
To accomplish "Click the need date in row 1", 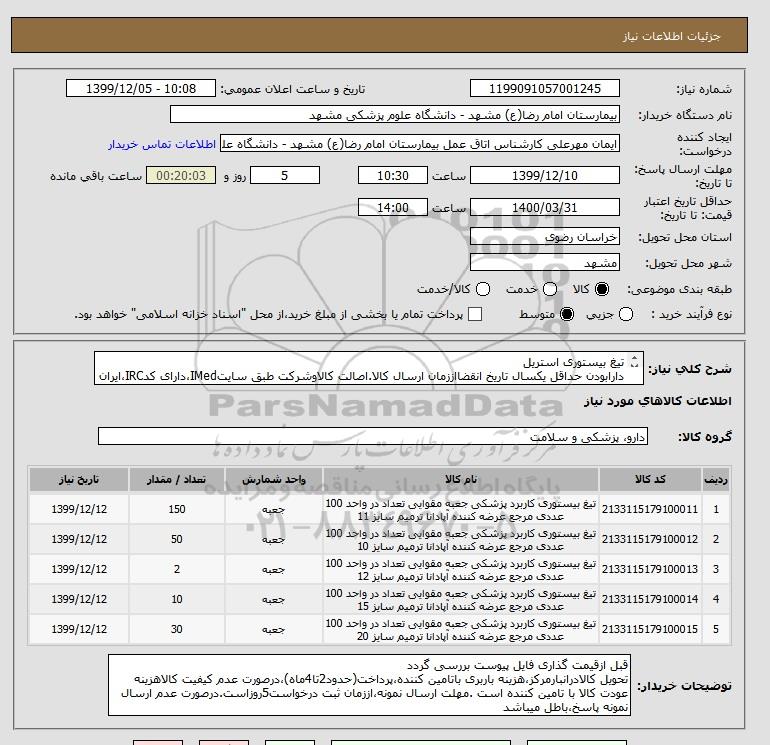I will 79,509.
